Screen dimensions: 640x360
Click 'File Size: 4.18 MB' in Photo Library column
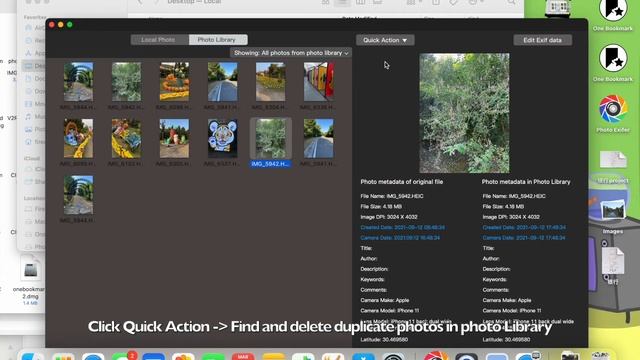tap(503, 207)
